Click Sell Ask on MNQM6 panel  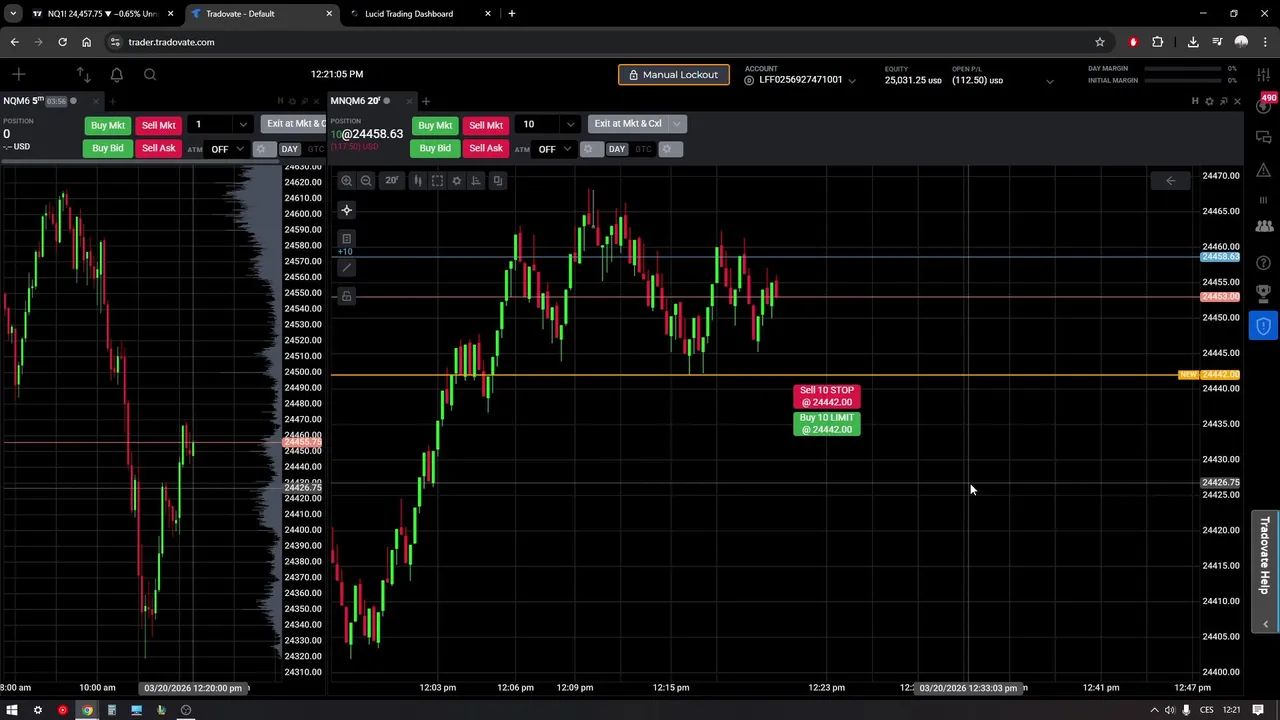coord(486,148)
